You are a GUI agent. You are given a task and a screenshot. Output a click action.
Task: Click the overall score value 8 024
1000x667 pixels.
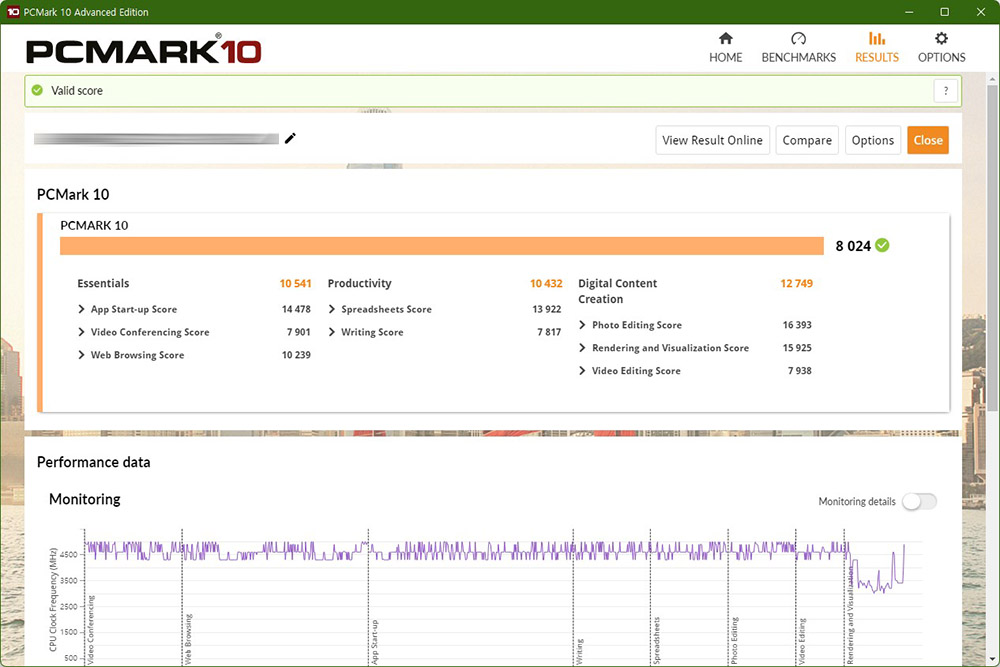tap(853, 246)
